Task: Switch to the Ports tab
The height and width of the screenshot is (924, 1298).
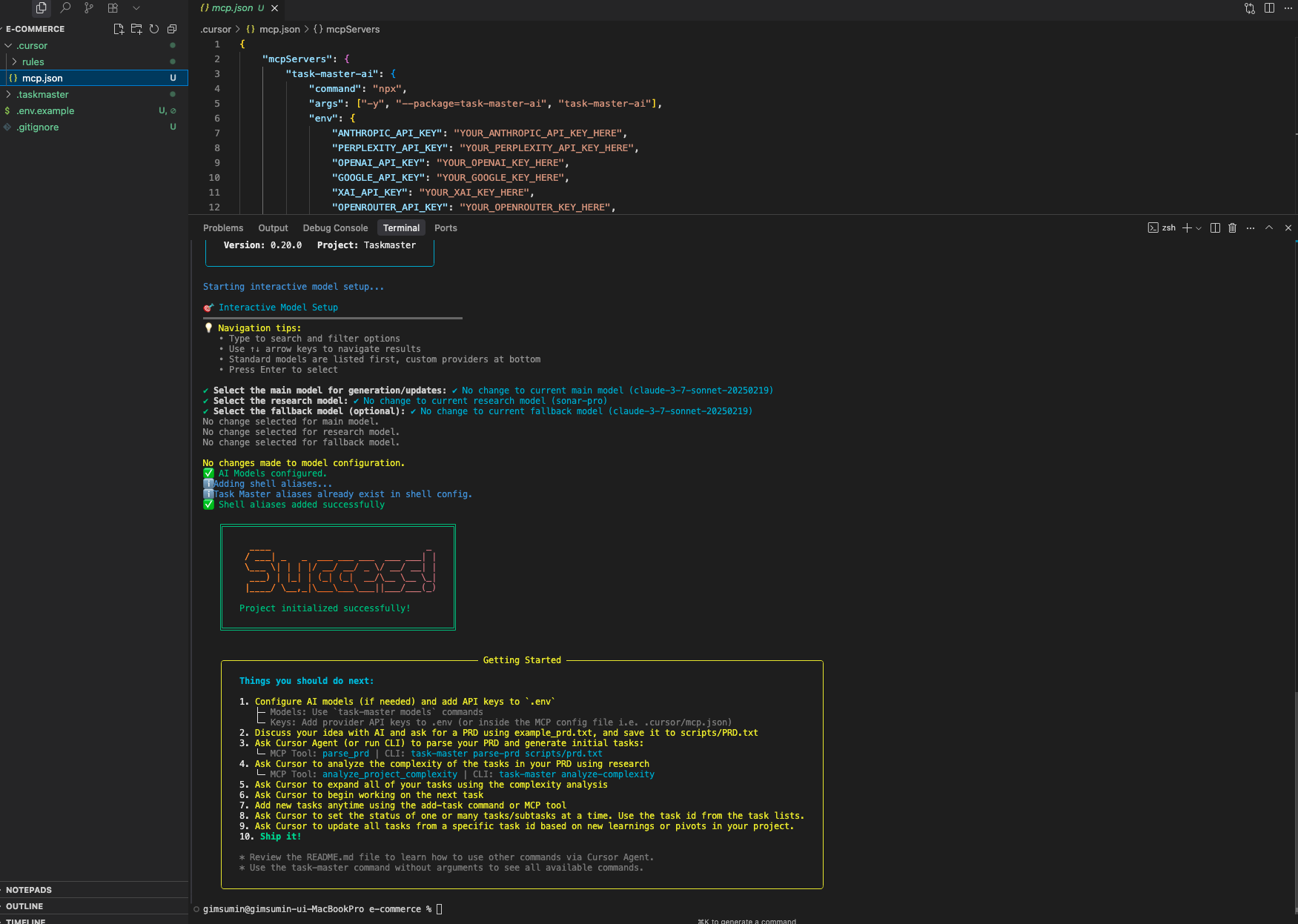Action: click(446, 227)
